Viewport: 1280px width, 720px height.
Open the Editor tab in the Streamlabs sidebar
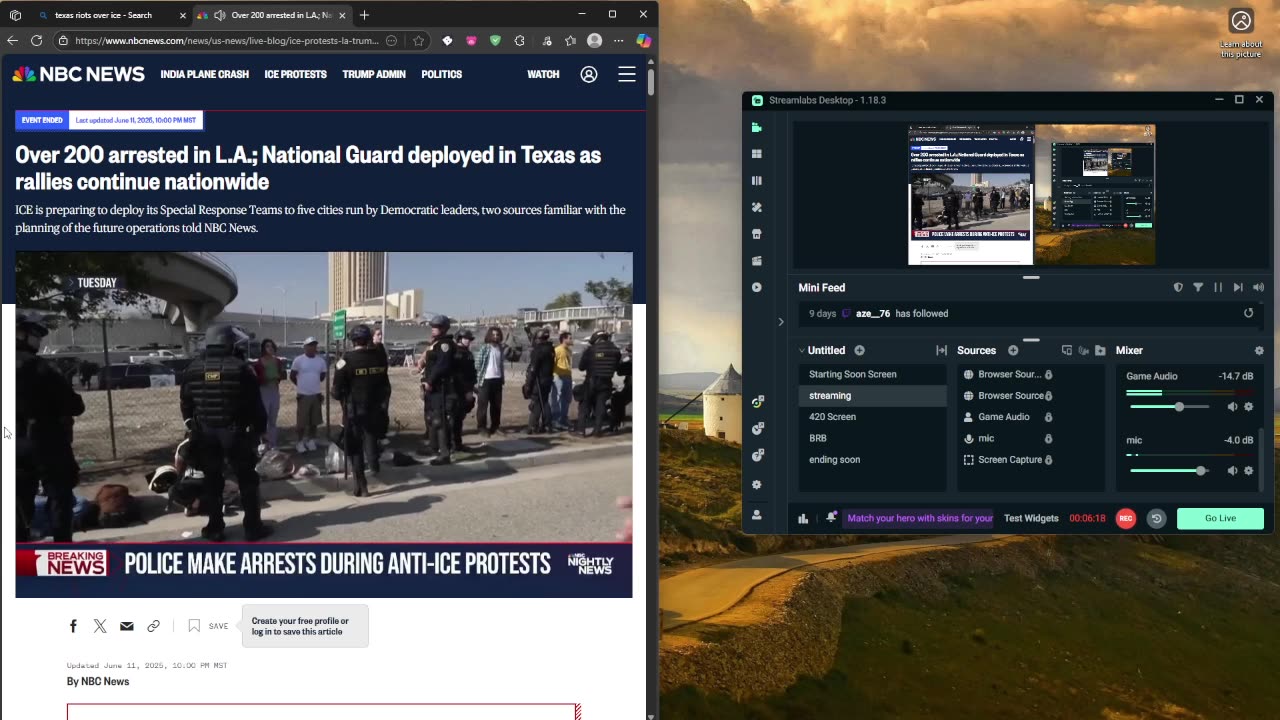757,128
